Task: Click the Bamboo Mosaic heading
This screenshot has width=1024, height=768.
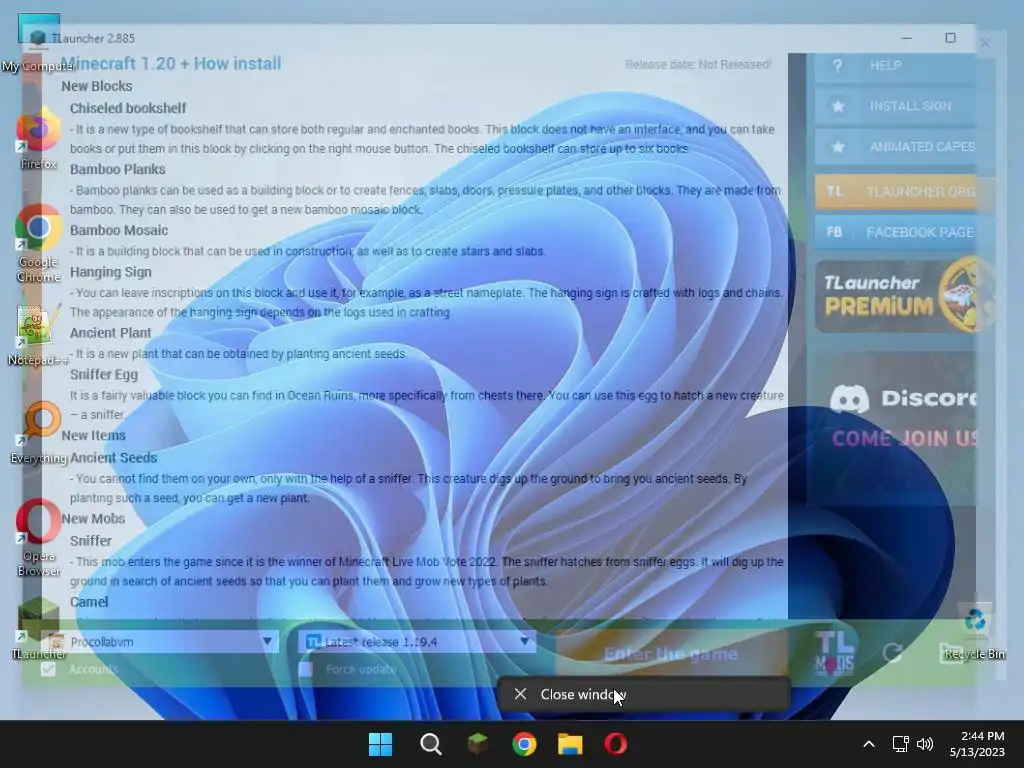Action: pos(119,230)
